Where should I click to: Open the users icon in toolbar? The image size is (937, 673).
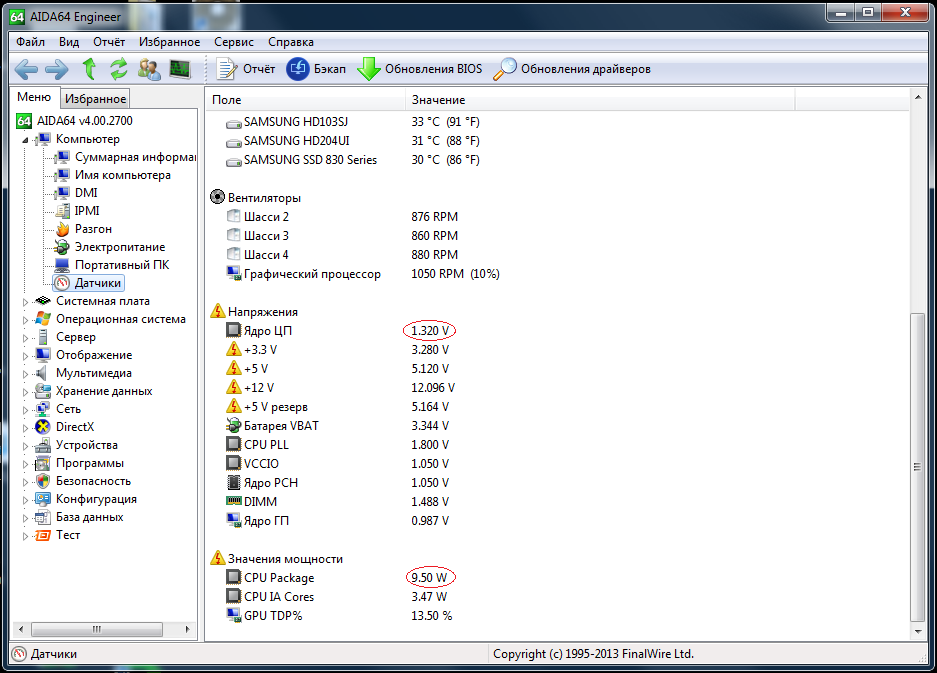point(149,69)
